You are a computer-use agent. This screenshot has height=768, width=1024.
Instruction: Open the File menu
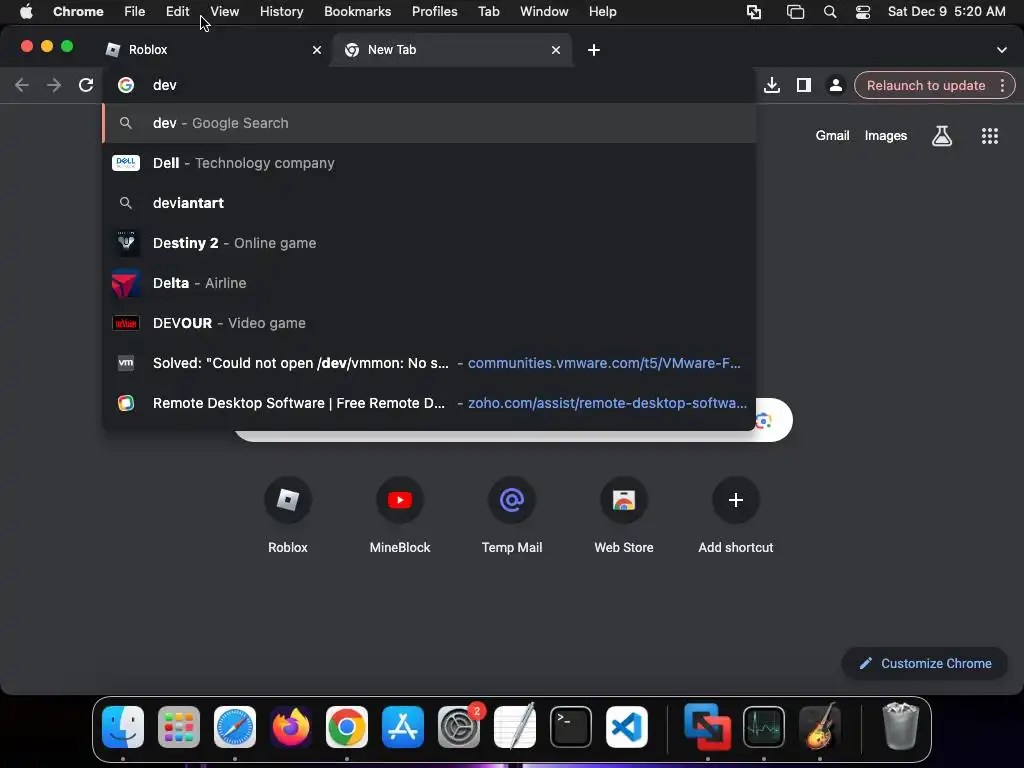click(135, 11)
